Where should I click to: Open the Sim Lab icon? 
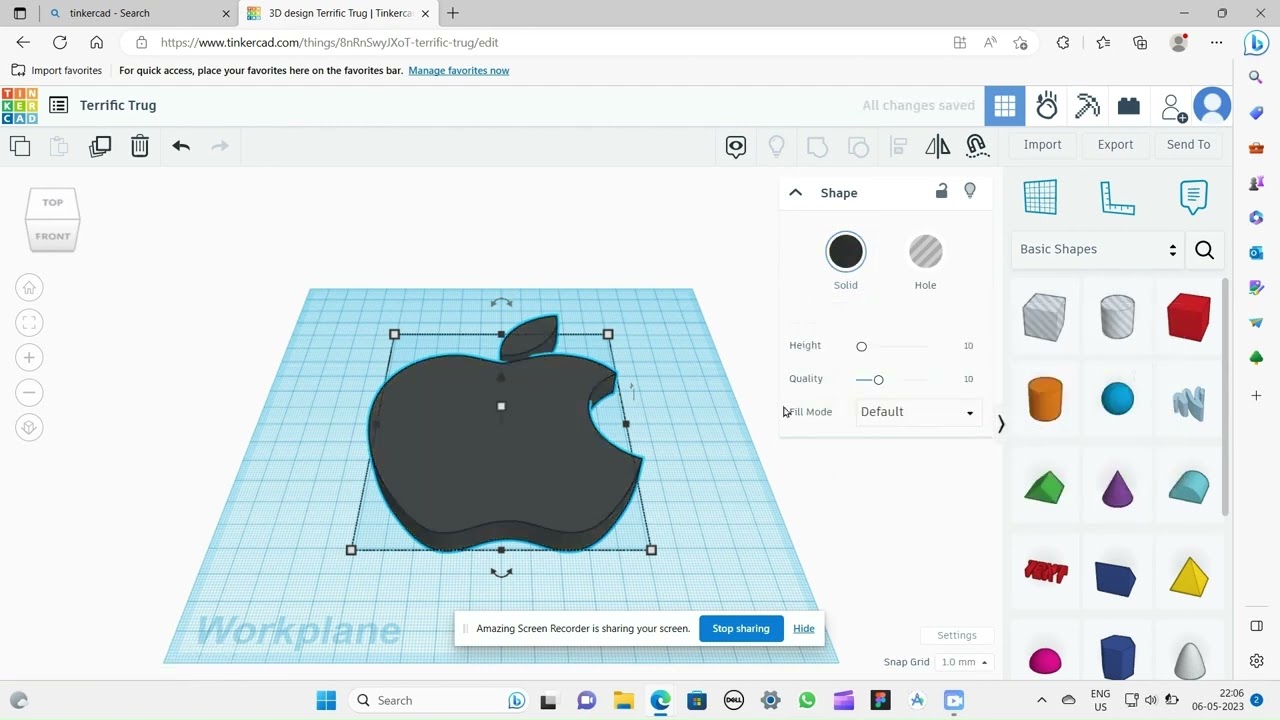pyautogui.click(x=1047, y=106)
